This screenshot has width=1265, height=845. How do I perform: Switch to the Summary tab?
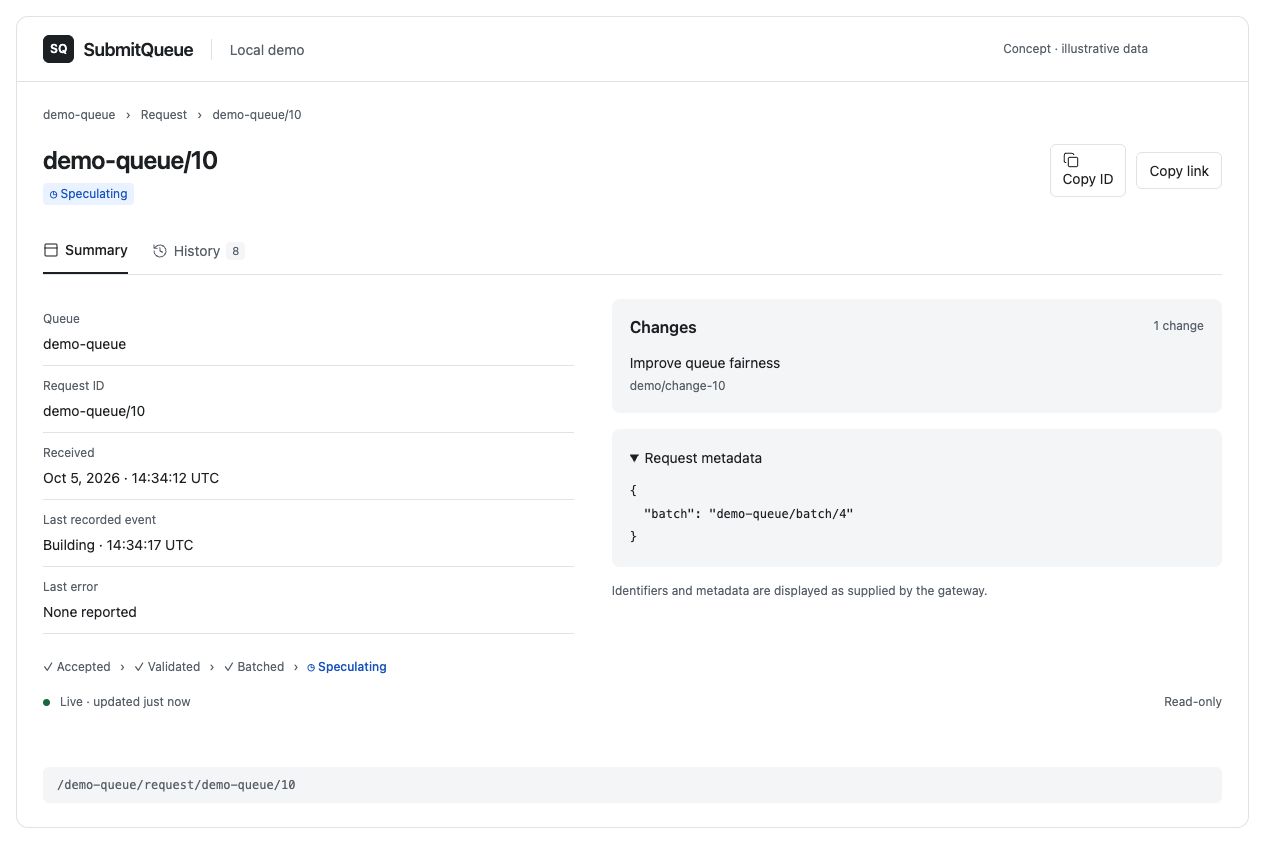tap(85, 251)
